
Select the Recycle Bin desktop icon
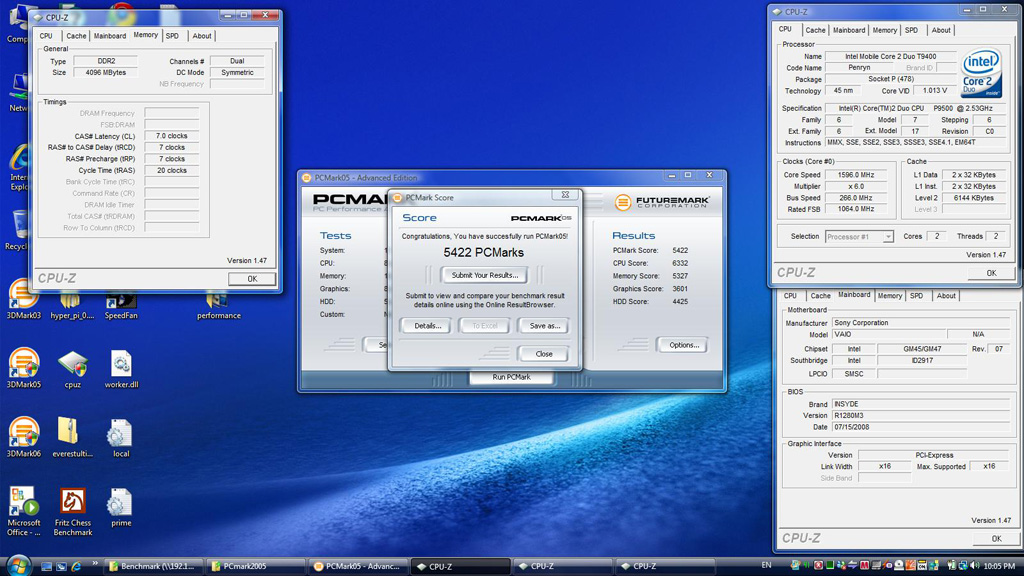18,230
